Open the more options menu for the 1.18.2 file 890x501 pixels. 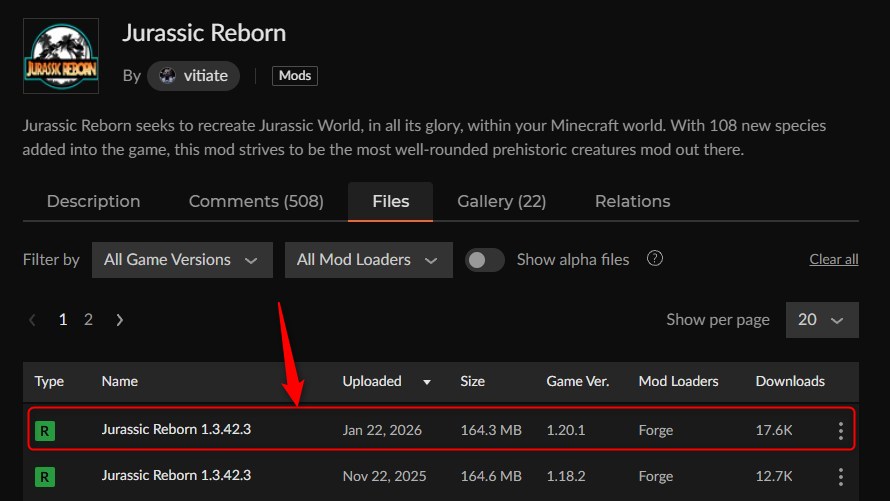tap(840, 476)
